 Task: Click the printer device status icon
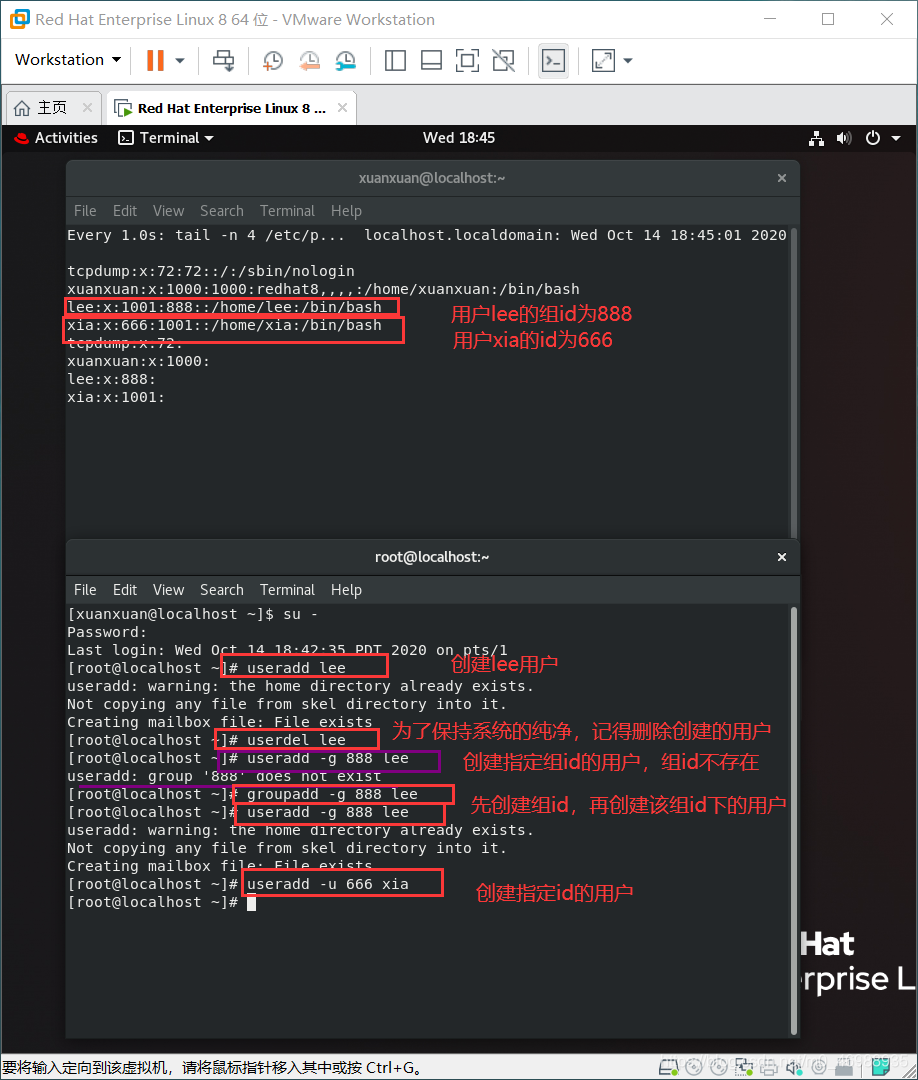tap(769, 1068)
